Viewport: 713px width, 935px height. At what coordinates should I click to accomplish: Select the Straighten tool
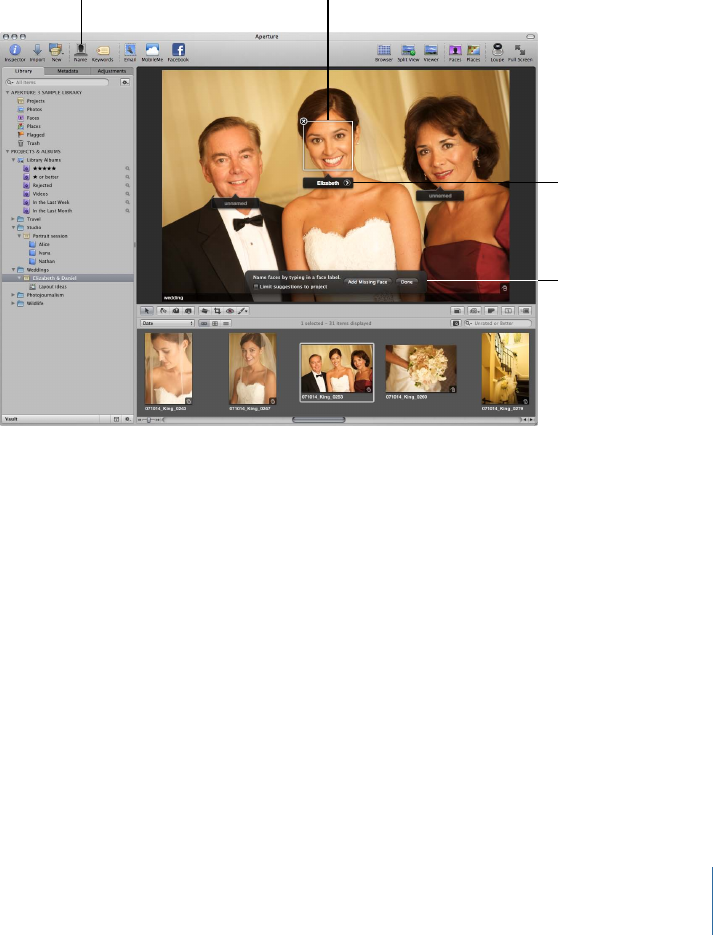point(204,311)
